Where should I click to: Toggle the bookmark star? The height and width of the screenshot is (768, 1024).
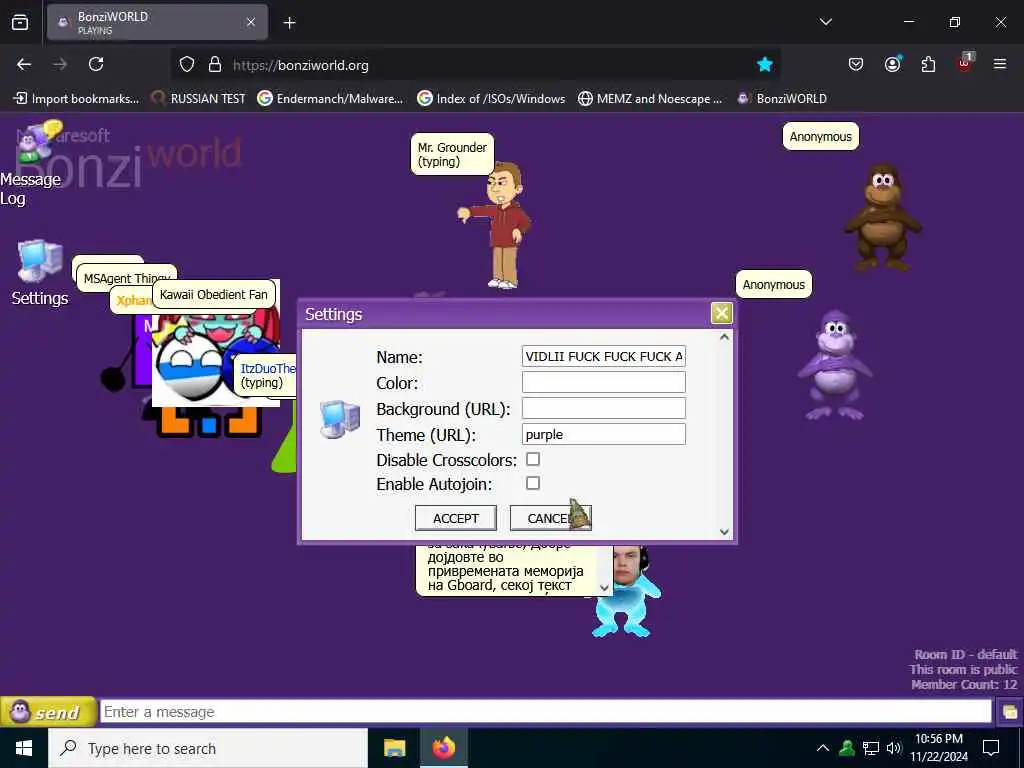tap(765, 65)
